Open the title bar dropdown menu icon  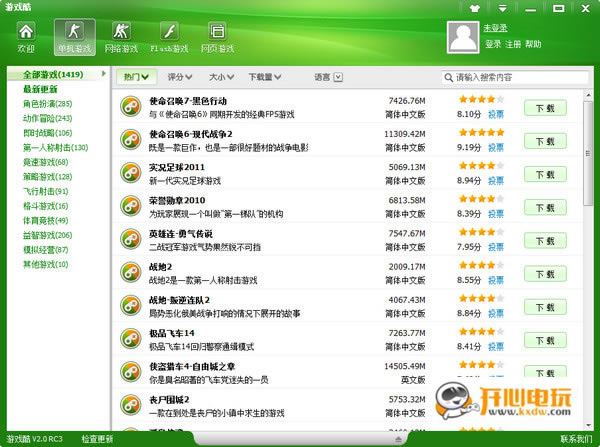pyautogui.click(x=502, y=8)
